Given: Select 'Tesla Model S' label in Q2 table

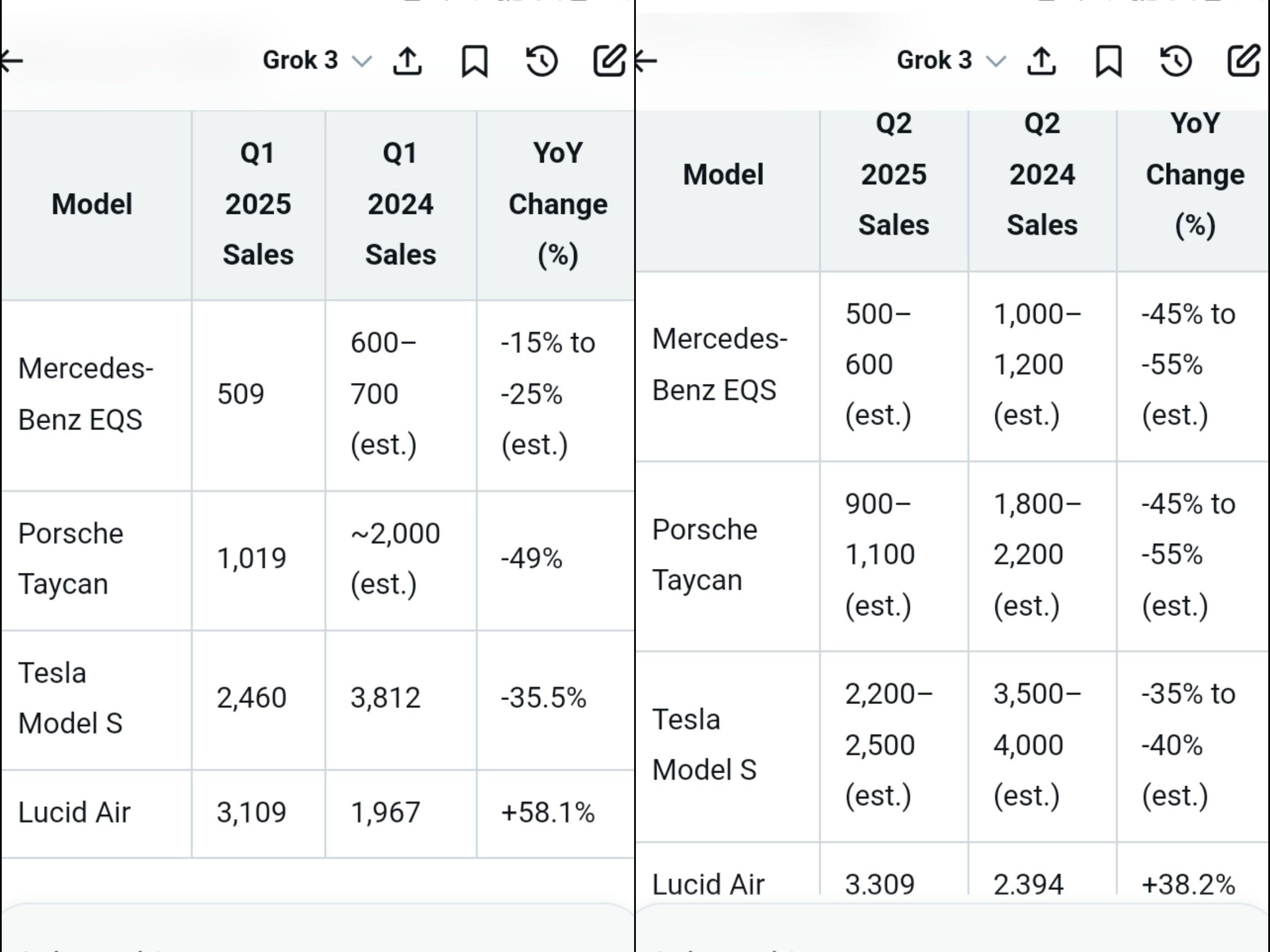Looking at the screenshot, I should [704, 744].
